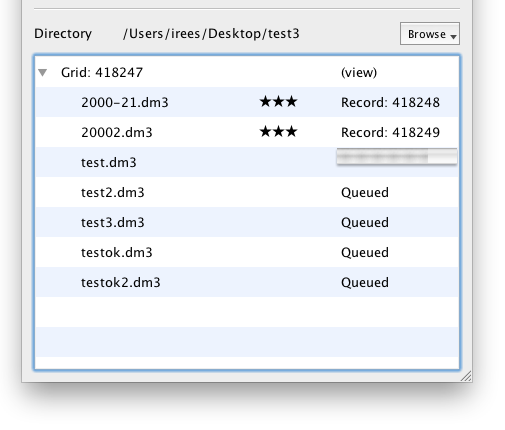Select file testok2.dm3
Viewport: 505px width, 430px height.
[x=121, y=282]
